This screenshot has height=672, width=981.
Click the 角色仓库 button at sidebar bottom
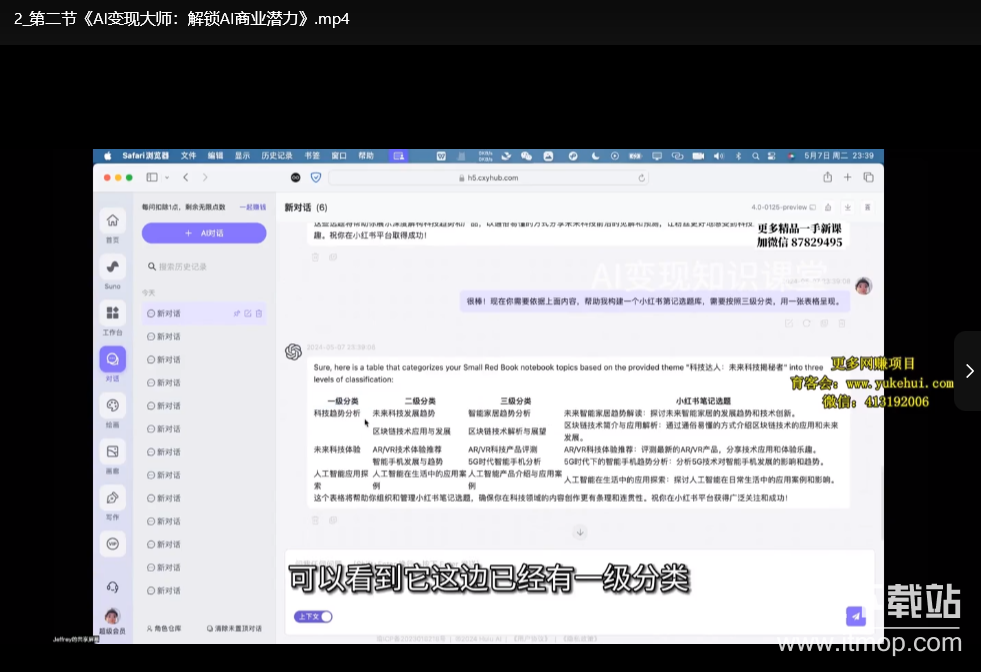point(164,628)
